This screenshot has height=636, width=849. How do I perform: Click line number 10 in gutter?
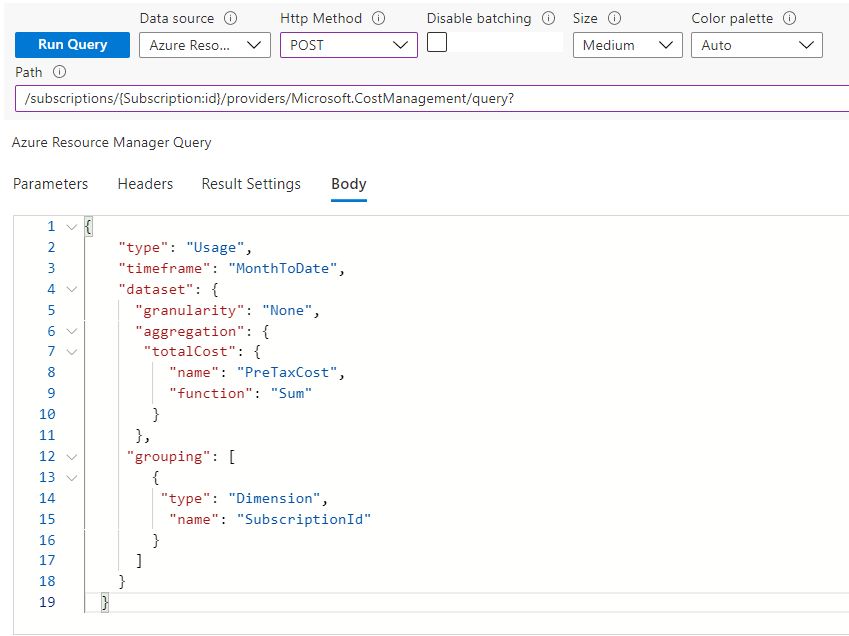click(x=47, y=415)
